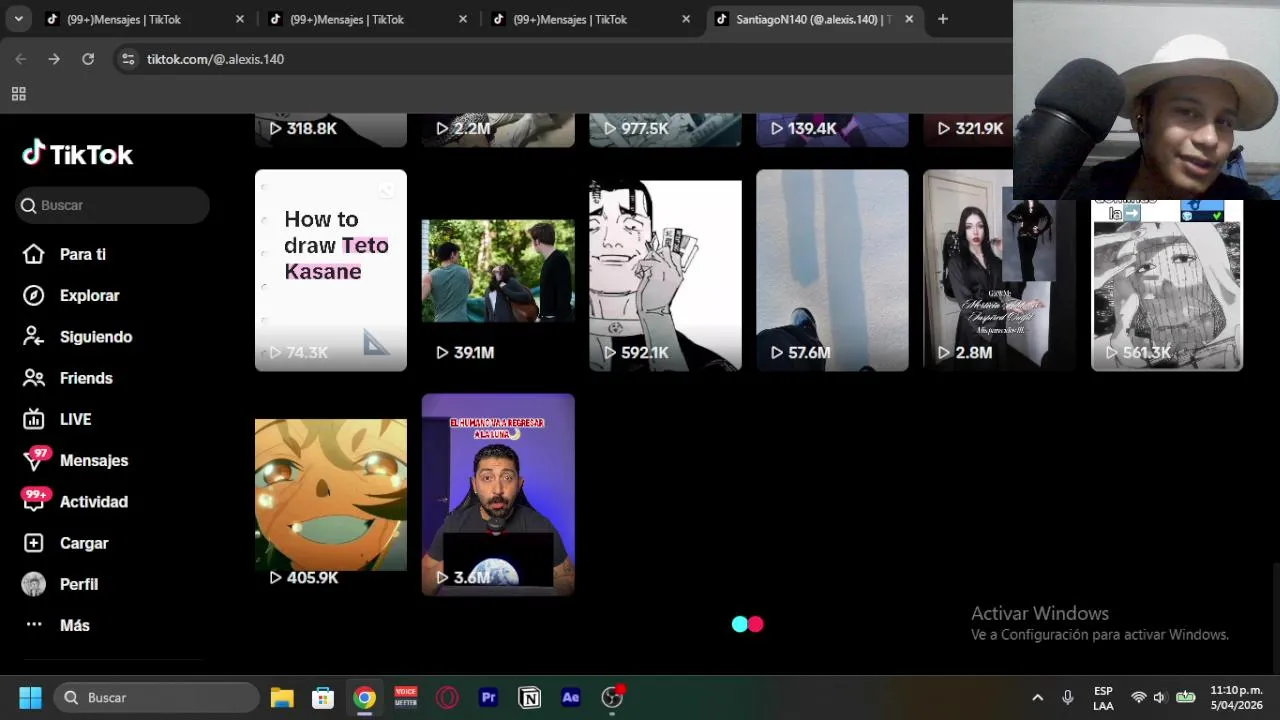Open Microsoft Store from taskbar
This screenshot has width=1280, height=720.
pyautogui.click(x=323, y=697)
